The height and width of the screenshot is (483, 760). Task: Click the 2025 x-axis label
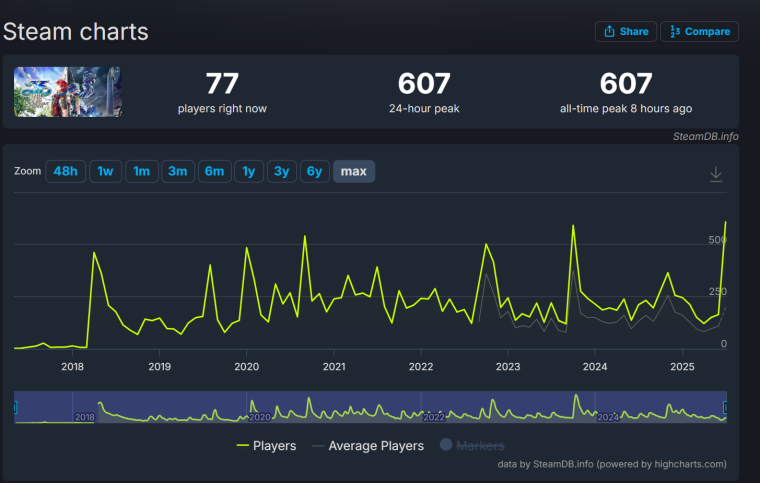tap(682, 367)
